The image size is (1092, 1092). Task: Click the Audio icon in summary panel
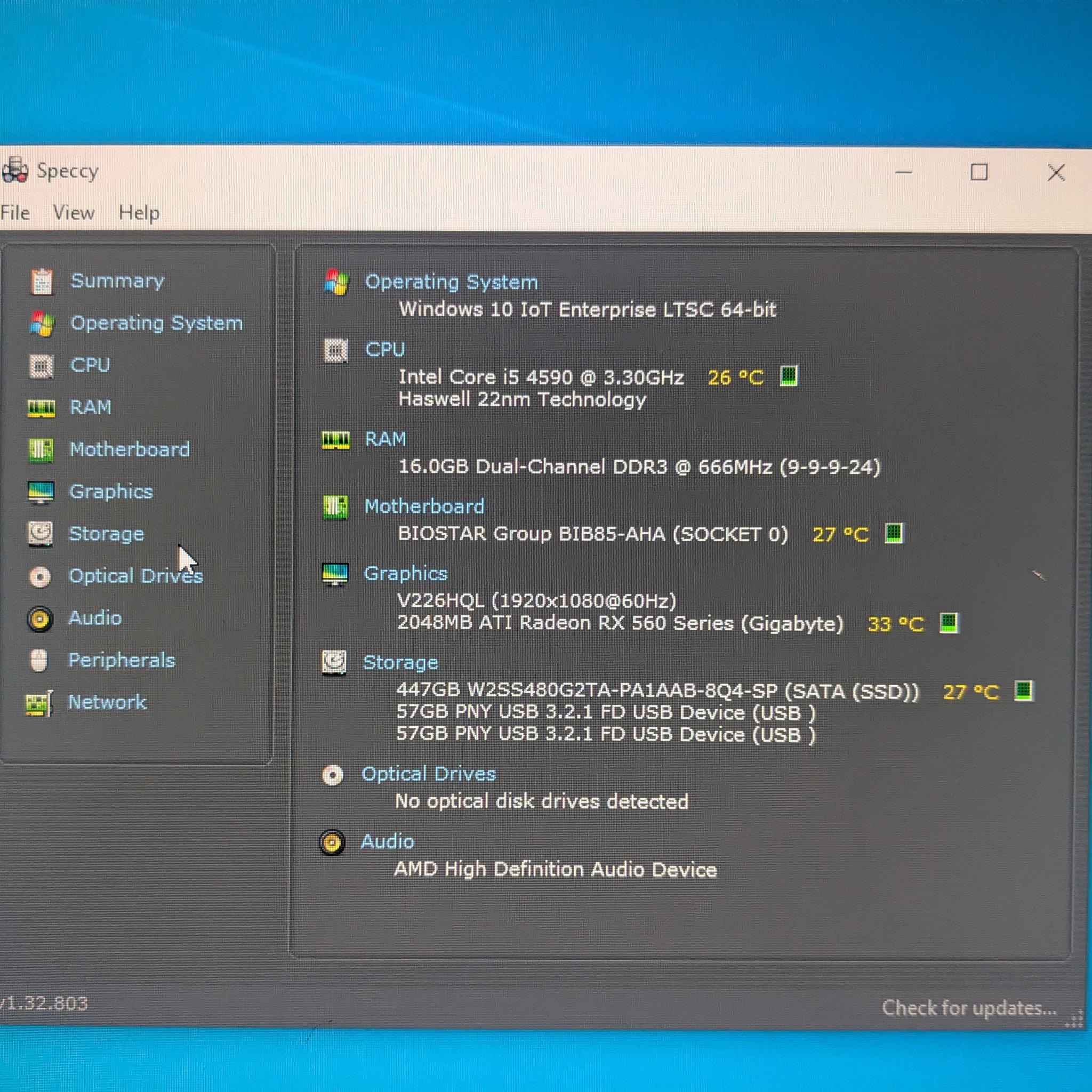[332, 843]
